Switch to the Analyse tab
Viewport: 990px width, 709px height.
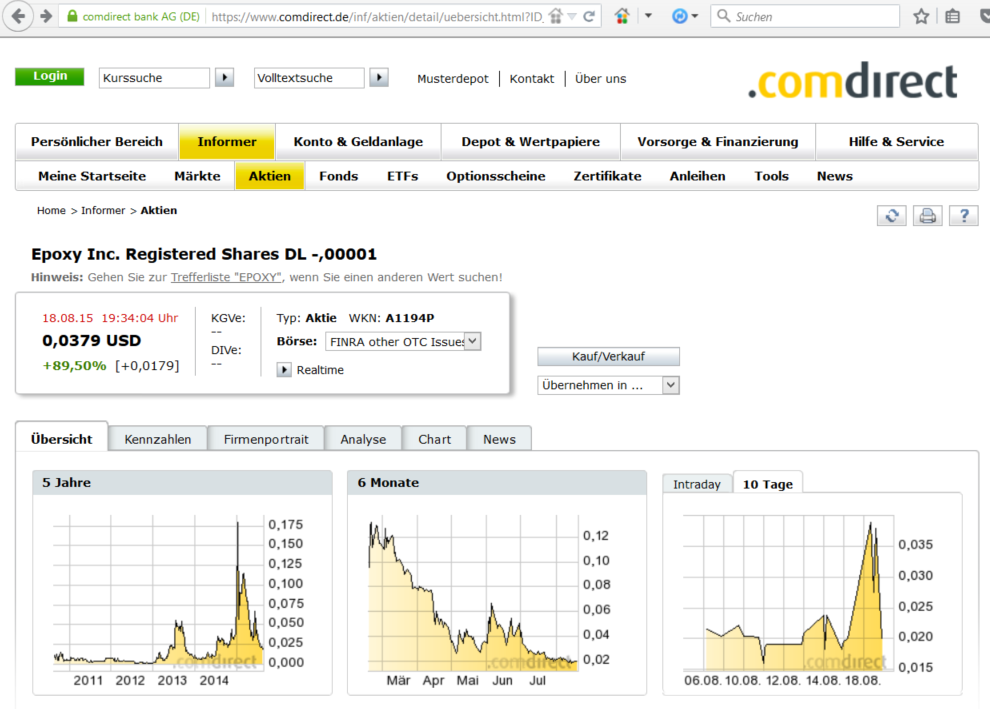[363, 439]
